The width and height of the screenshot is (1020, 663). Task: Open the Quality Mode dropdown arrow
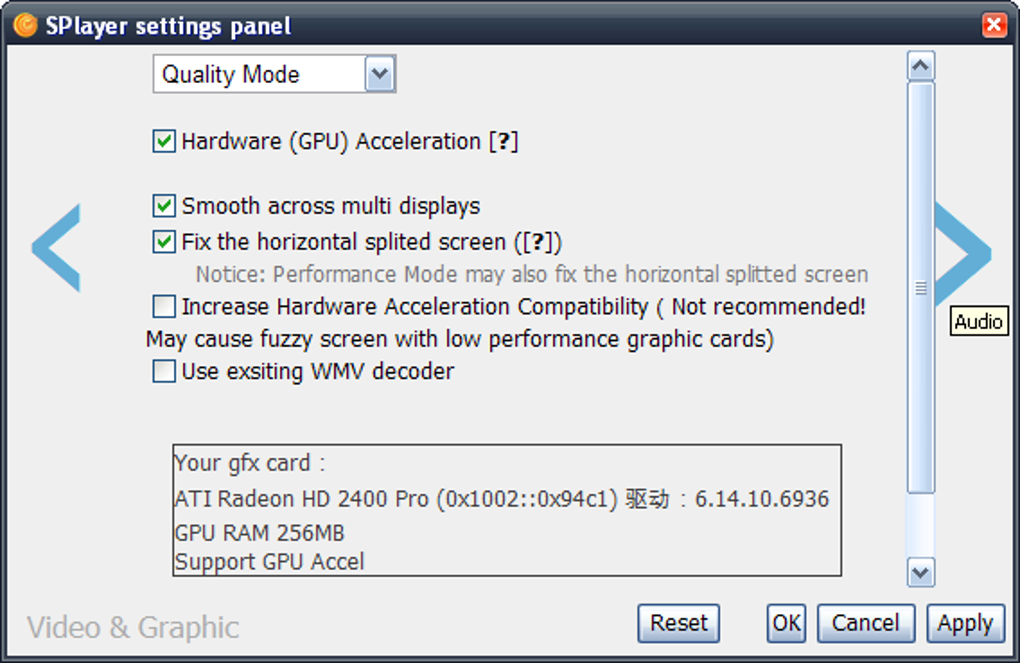tap(380, 74)
